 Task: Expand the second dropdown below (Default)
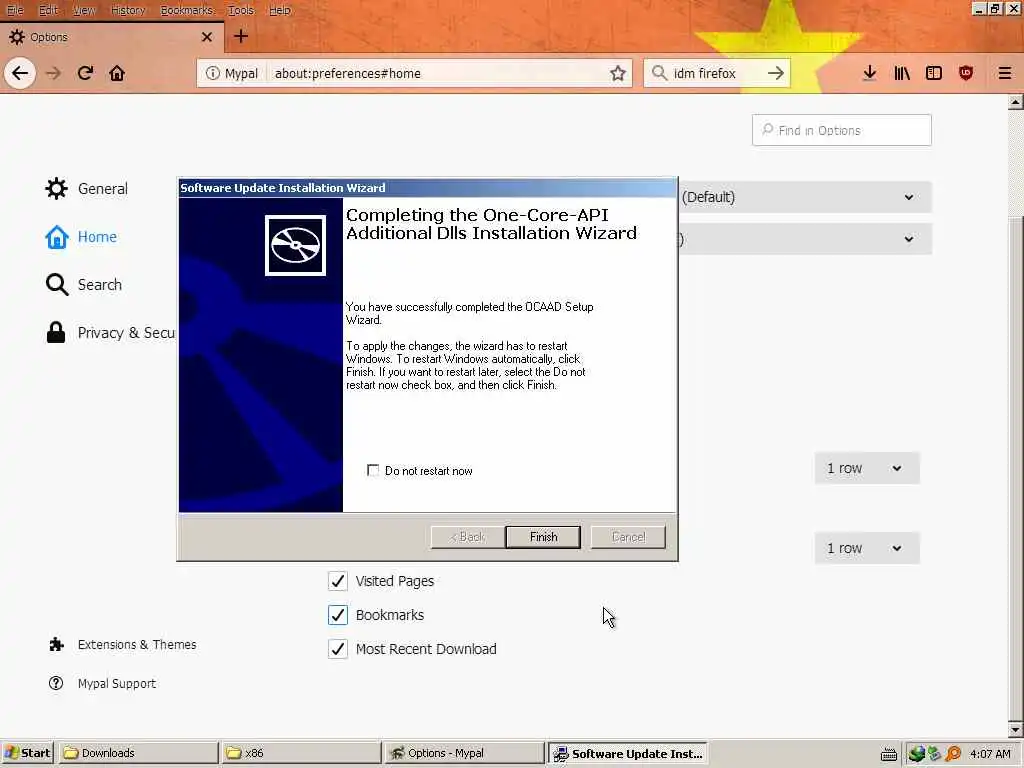click(x=805, y=239)
